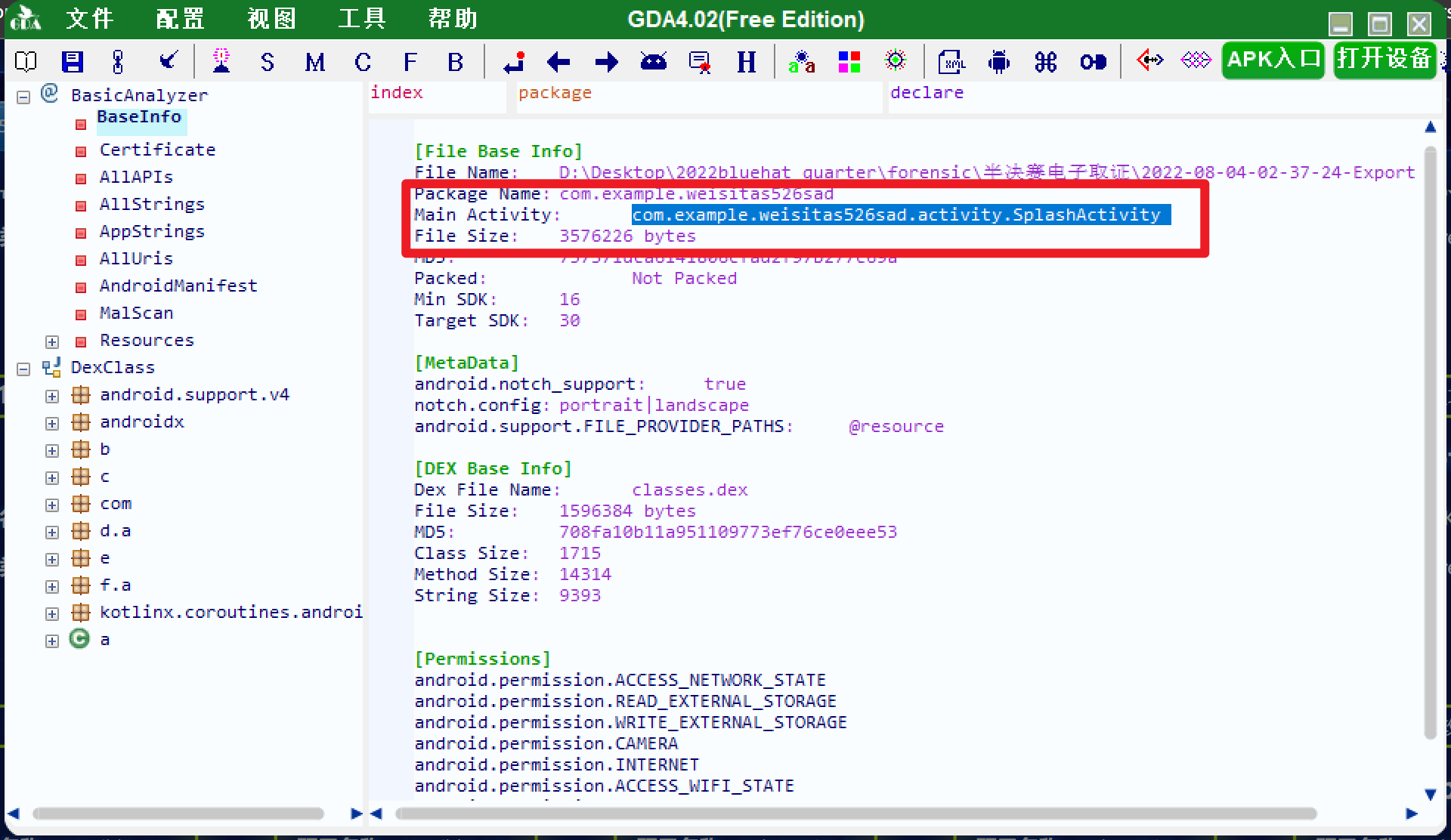This screenshot has height=840, width=1451.
Task: Click the android.permission.CAMERA line
Action: (x=546, y=743)
